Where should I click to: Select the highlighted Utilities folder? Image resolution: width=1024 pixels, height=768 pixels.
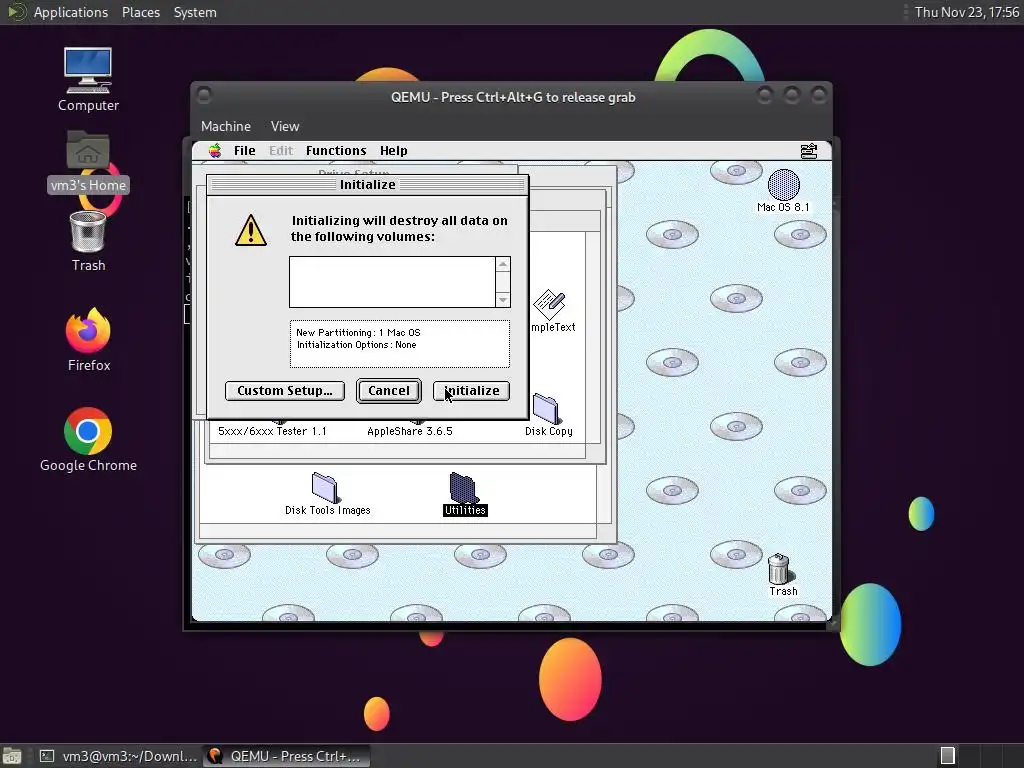[463, 488]
